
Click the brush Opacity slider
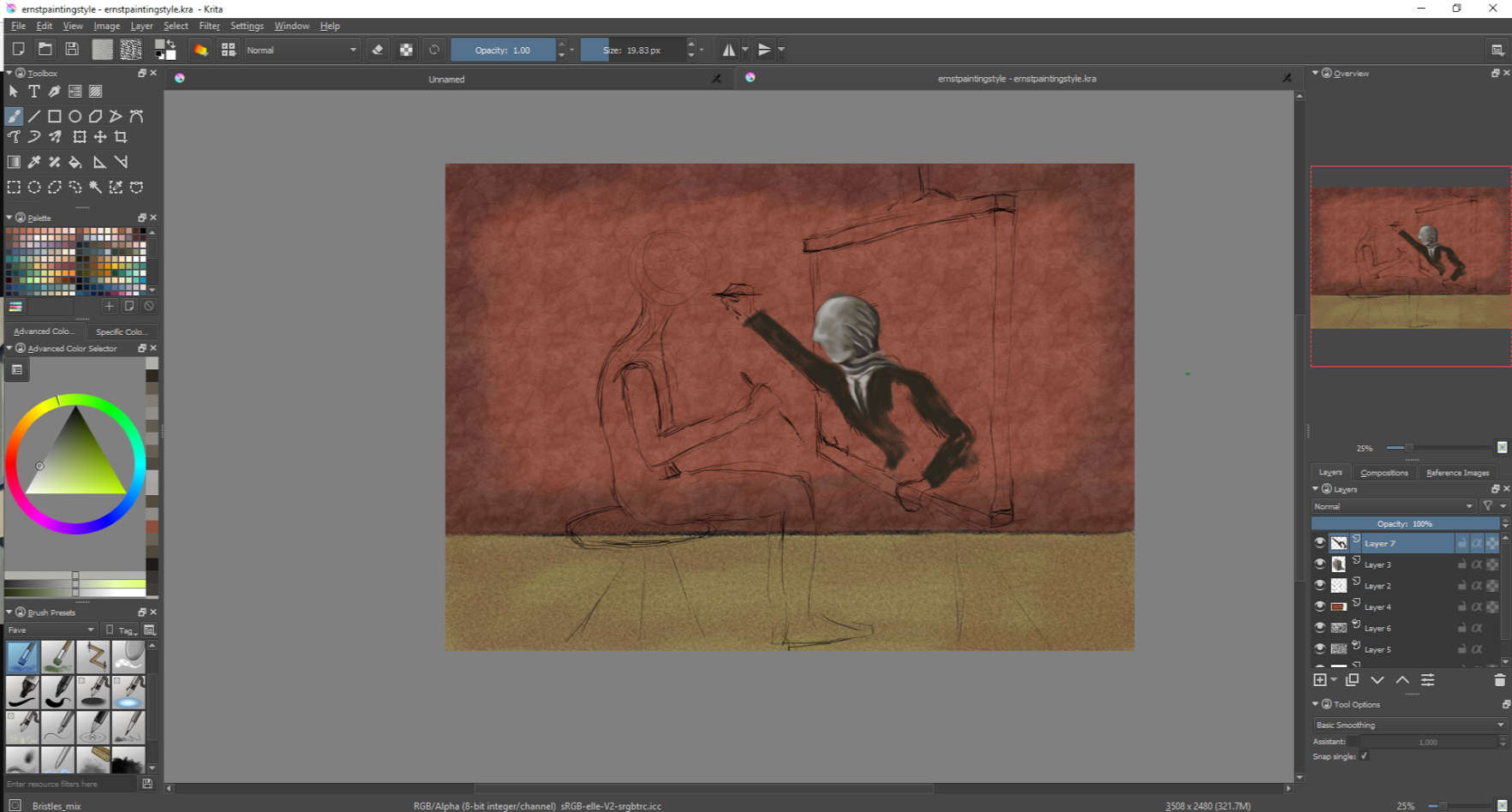pyautogui.click(x=503, y=50)
